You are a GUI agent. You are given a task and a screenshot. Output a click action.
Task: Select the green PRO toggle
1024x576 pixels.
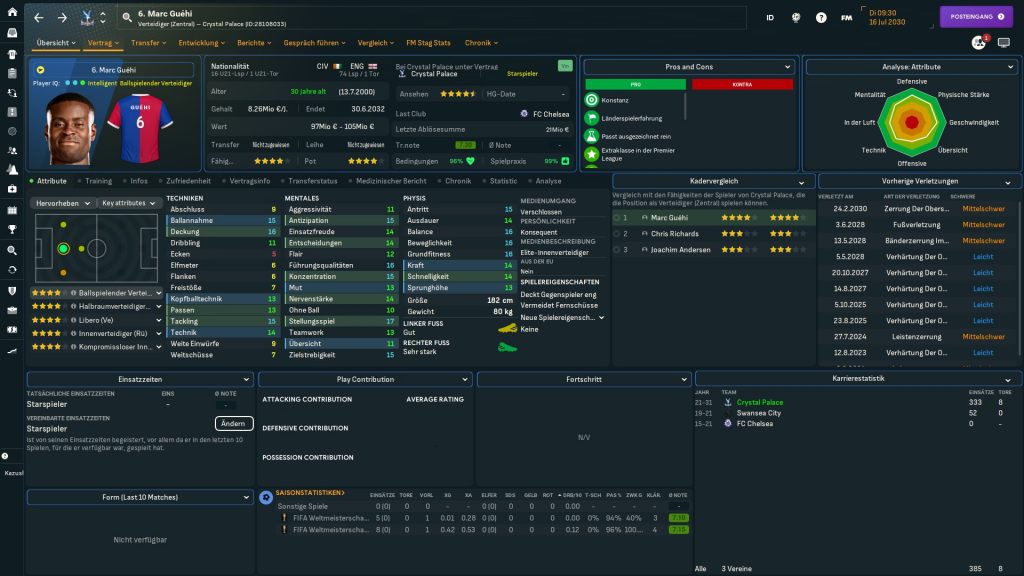click(636, 84)
